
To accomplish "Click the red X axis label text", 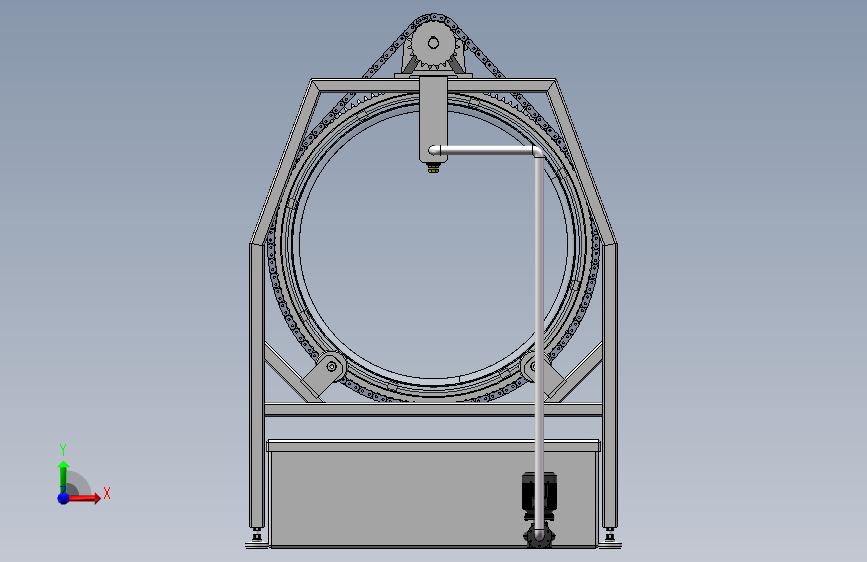I will [107, 493].
